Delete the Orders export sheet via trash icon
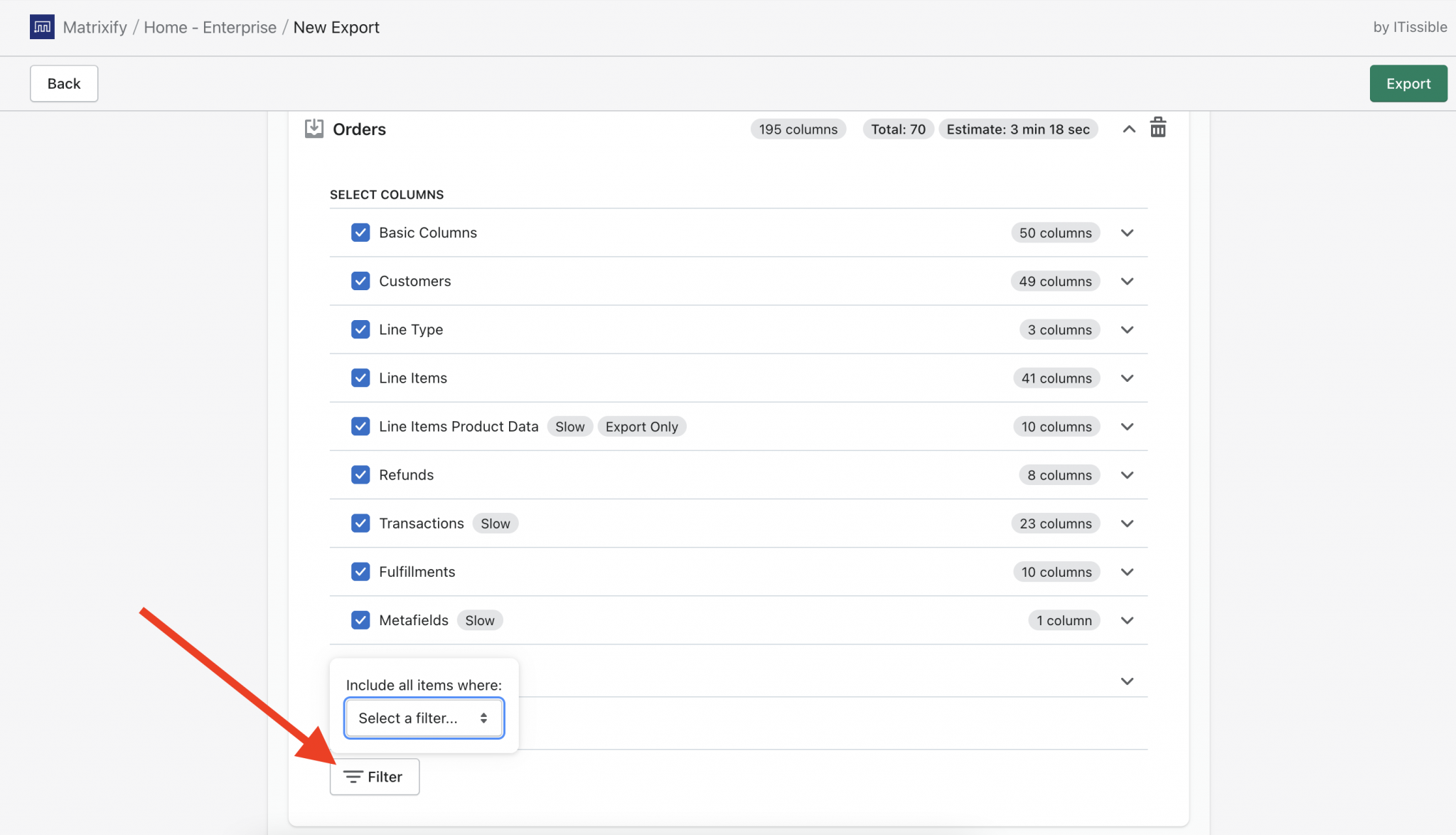Image resolution: width=1456 pixels, height=835 pixels. [x=1158, y=127]
